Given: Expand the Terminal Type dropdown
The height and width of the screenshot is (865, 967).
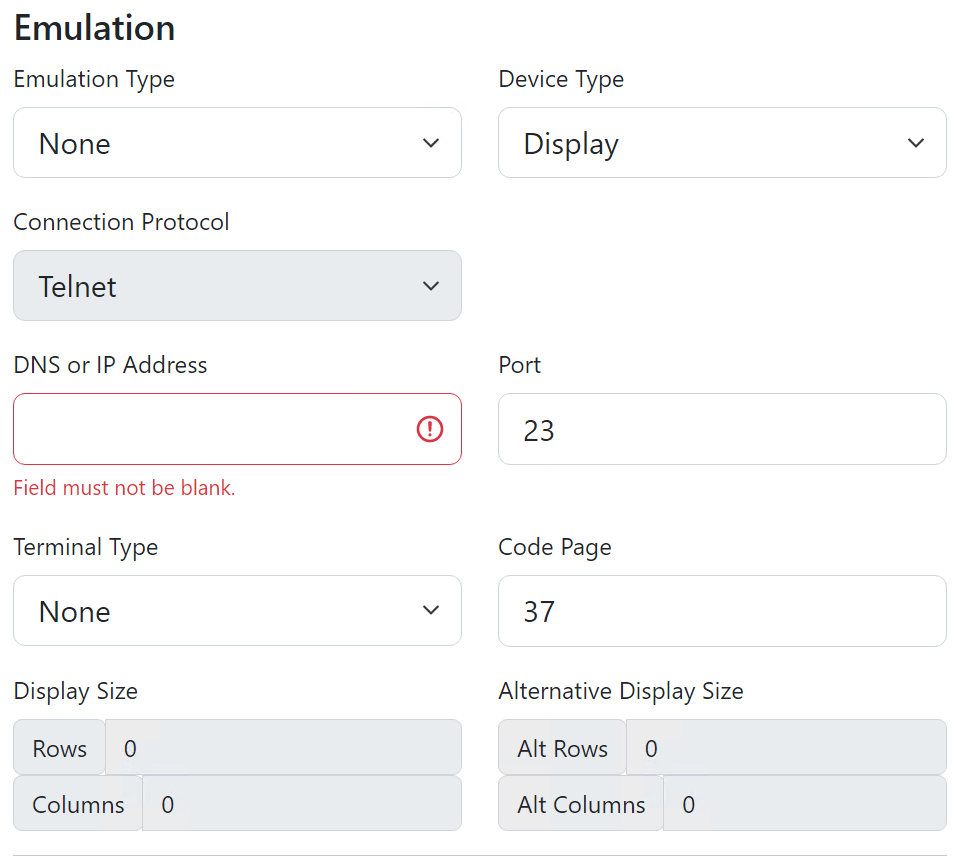Looking at the screenshot, I should point(237,611).
